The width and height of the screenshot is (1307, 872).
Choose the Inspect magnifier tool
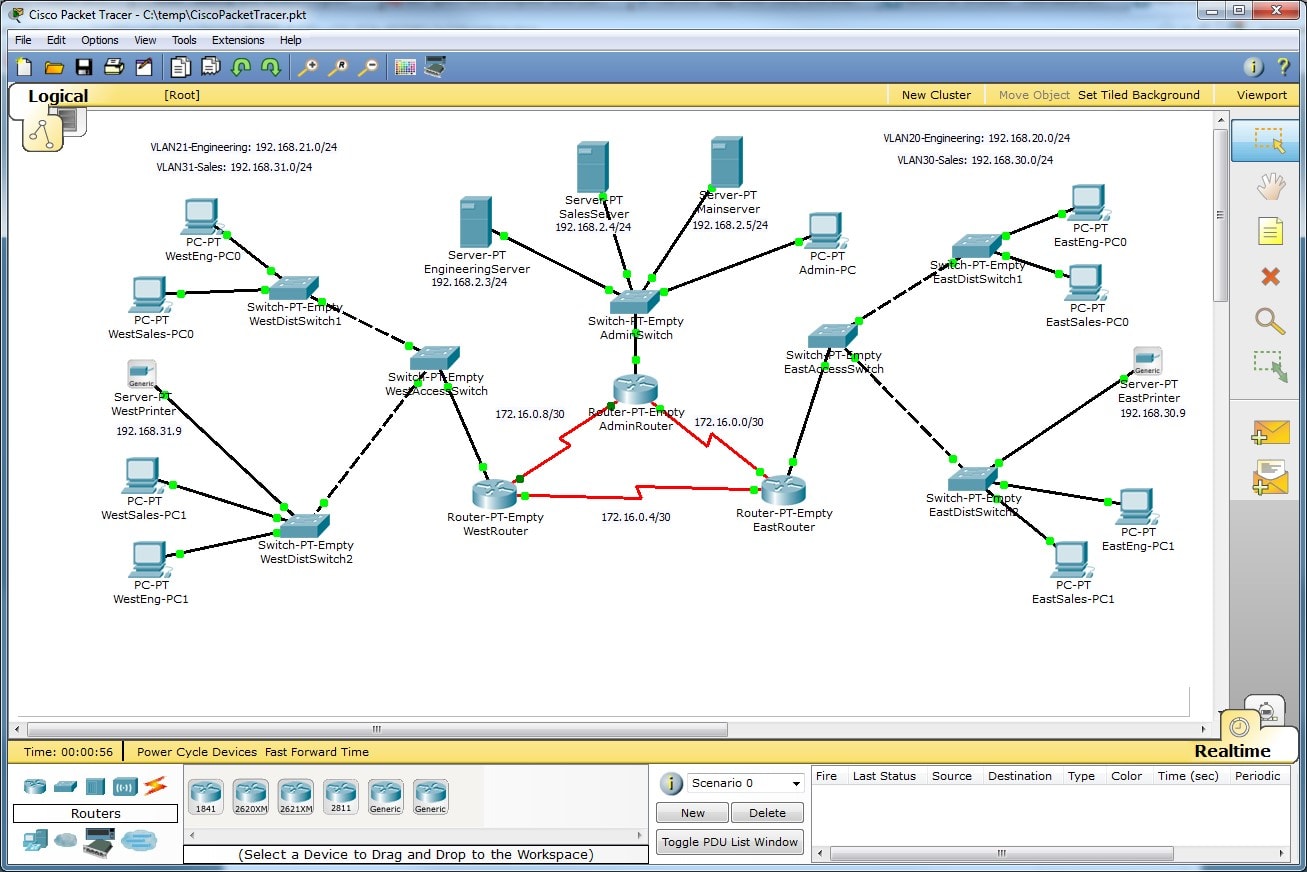point(1270,321)
